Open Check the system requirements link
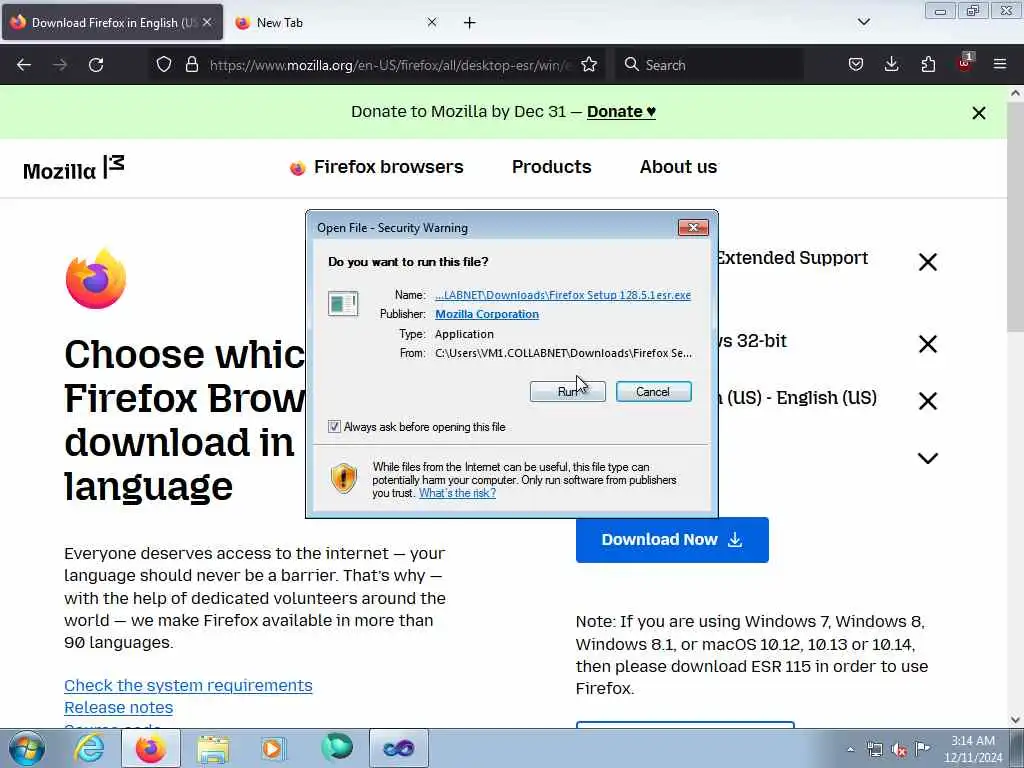The height and width of the screenshot is (768, 1024). point(188,686)
